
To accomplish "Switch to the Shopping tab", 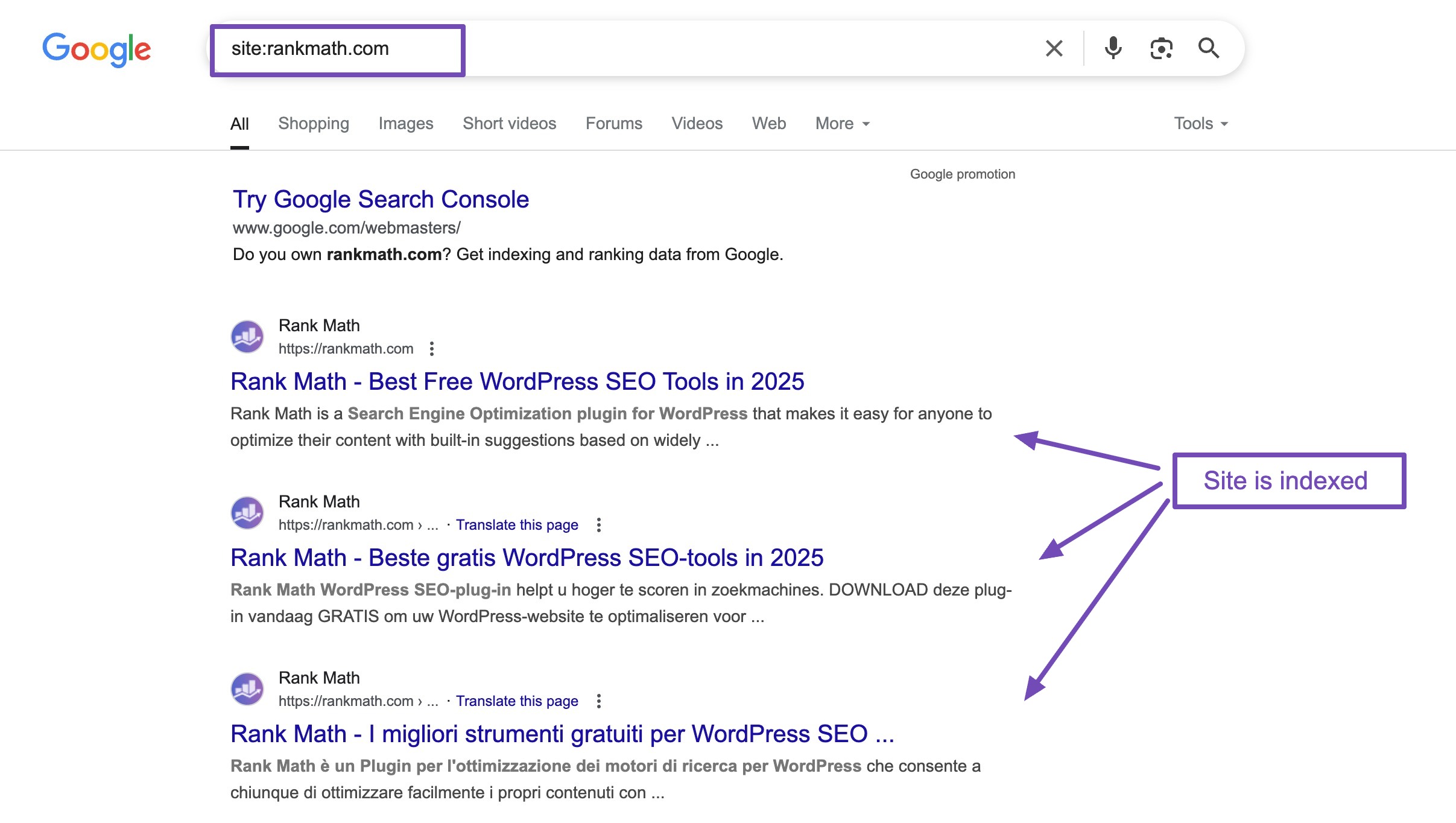I will [x=314, y=124].
